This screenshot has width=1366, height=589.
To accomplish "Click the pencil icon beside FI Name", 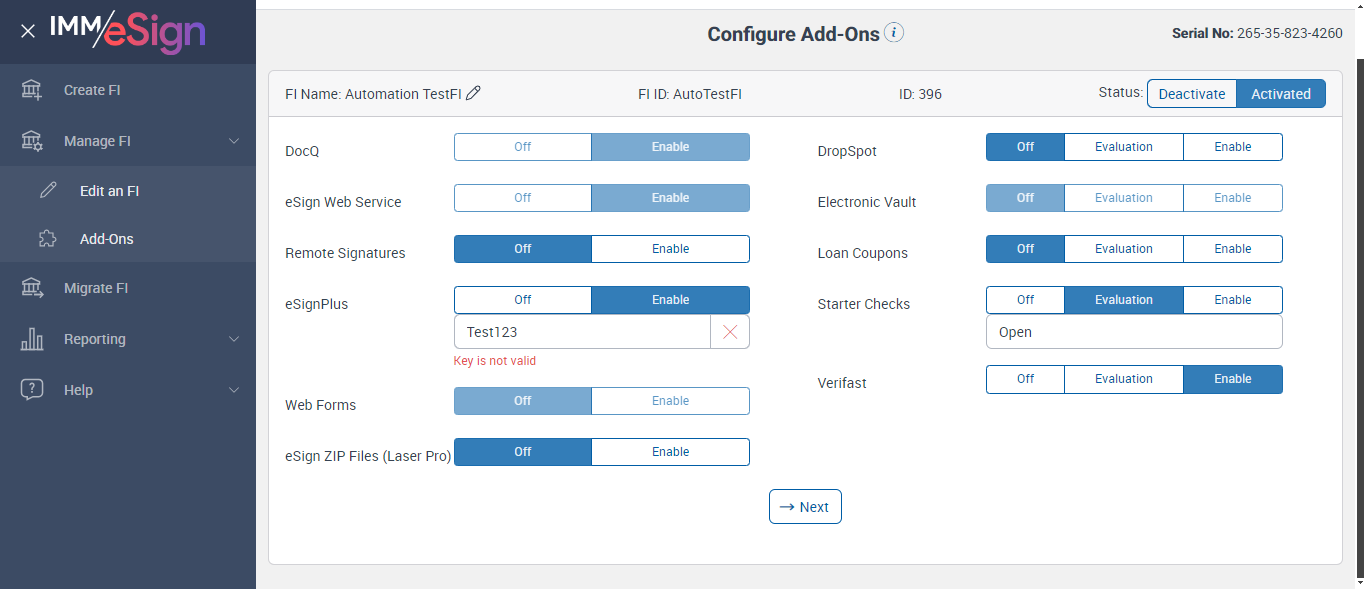I will (x=474, y=94).
